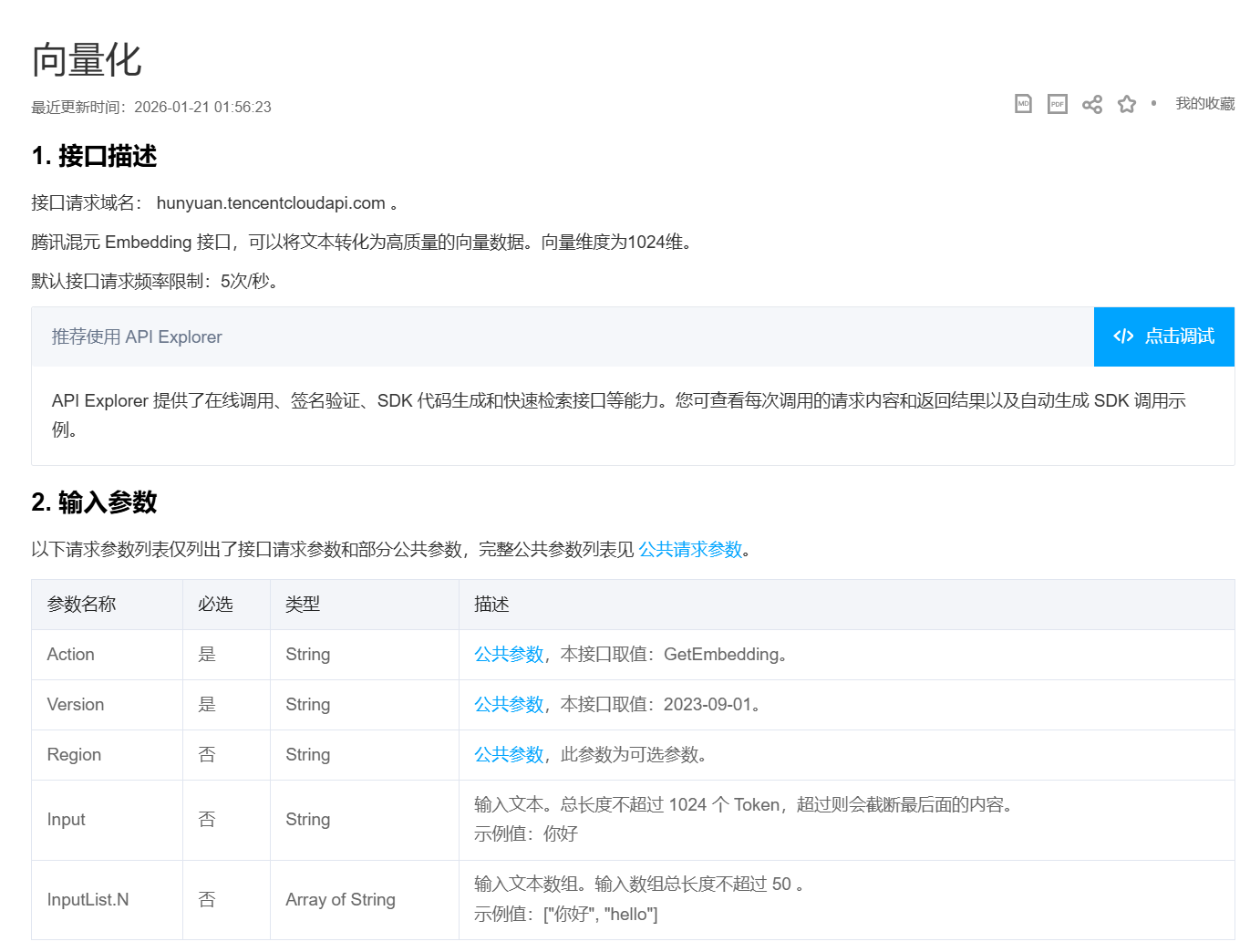Click String type in the Region row

point(308,754)
